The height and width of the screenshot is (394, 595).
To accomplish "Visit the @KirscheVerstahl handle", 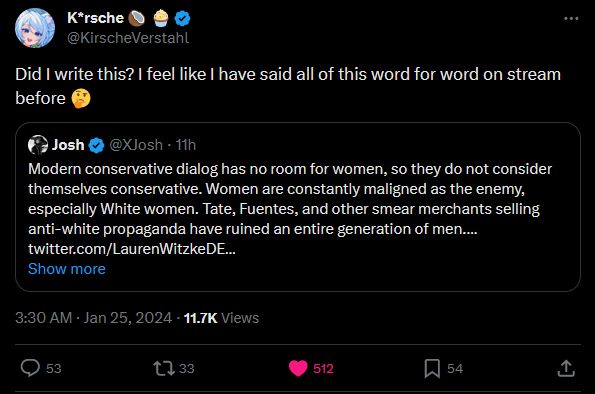I will (128, 38).
